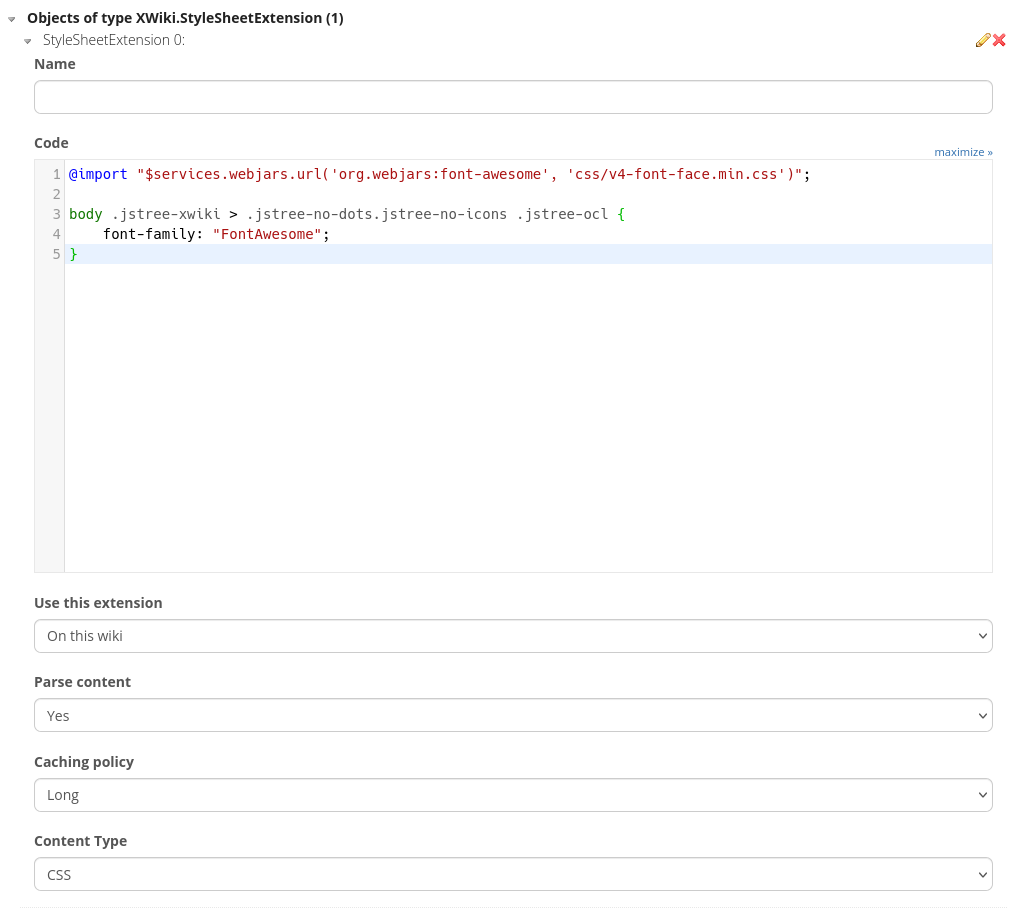1015x913 pixels.
Task: Click line number 1 in the editor gutter
Action: point(57,174)
